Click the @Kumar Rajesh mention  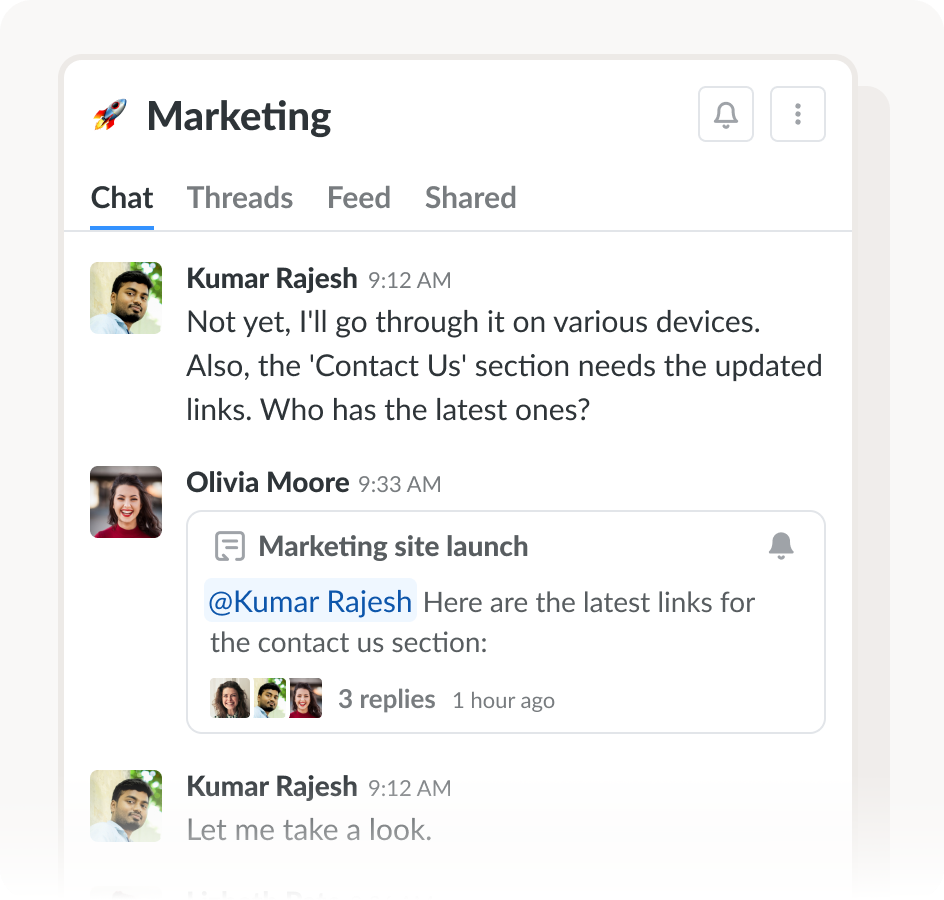[x=310, y=601]
